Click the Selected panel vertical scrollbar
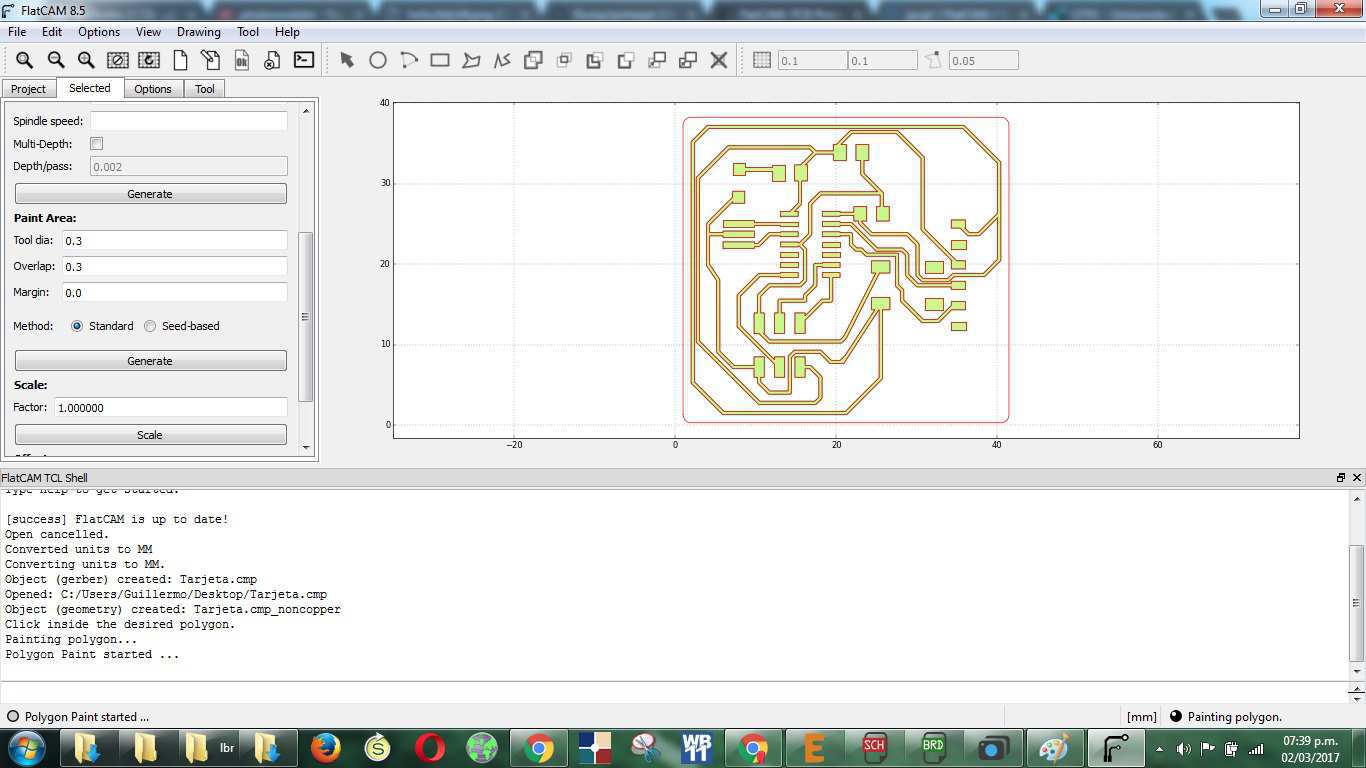Screen dimensions: 1366x768 pyautogui.click(x=306, y=316)
